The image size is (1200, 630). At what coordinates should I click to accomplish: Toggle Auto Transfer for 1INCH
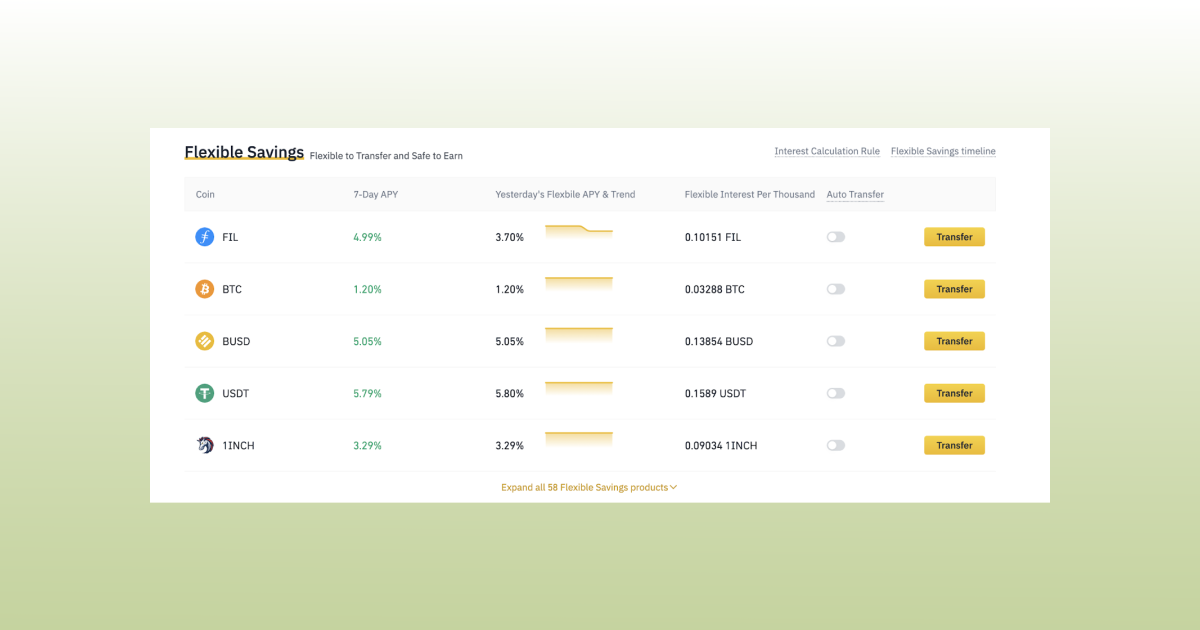pyautogui.click(x=835, y=445)
